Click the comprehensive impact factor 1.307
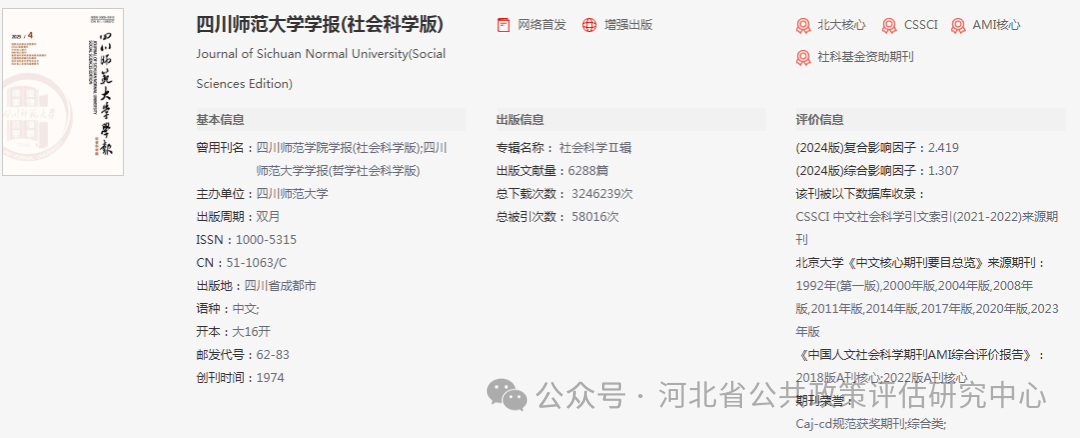1080x438 pixels. pos(944,171)
